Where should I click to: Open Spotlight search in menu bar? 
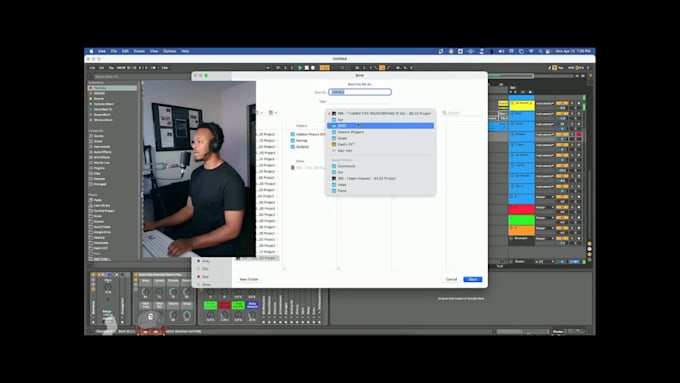tap(540, 51)
